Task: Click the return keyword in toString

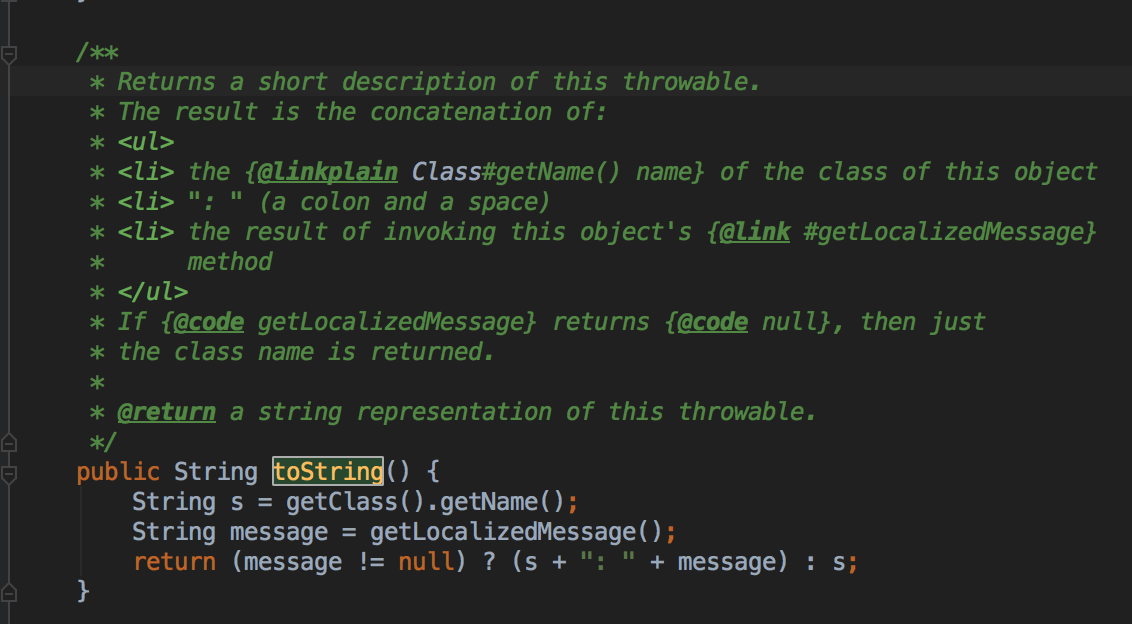Action: click(174, 561)
